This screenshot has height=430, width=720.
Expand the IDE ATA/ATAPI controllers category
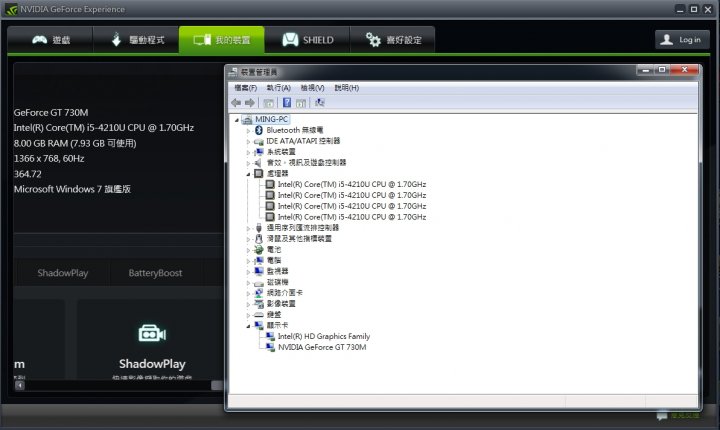248,141
